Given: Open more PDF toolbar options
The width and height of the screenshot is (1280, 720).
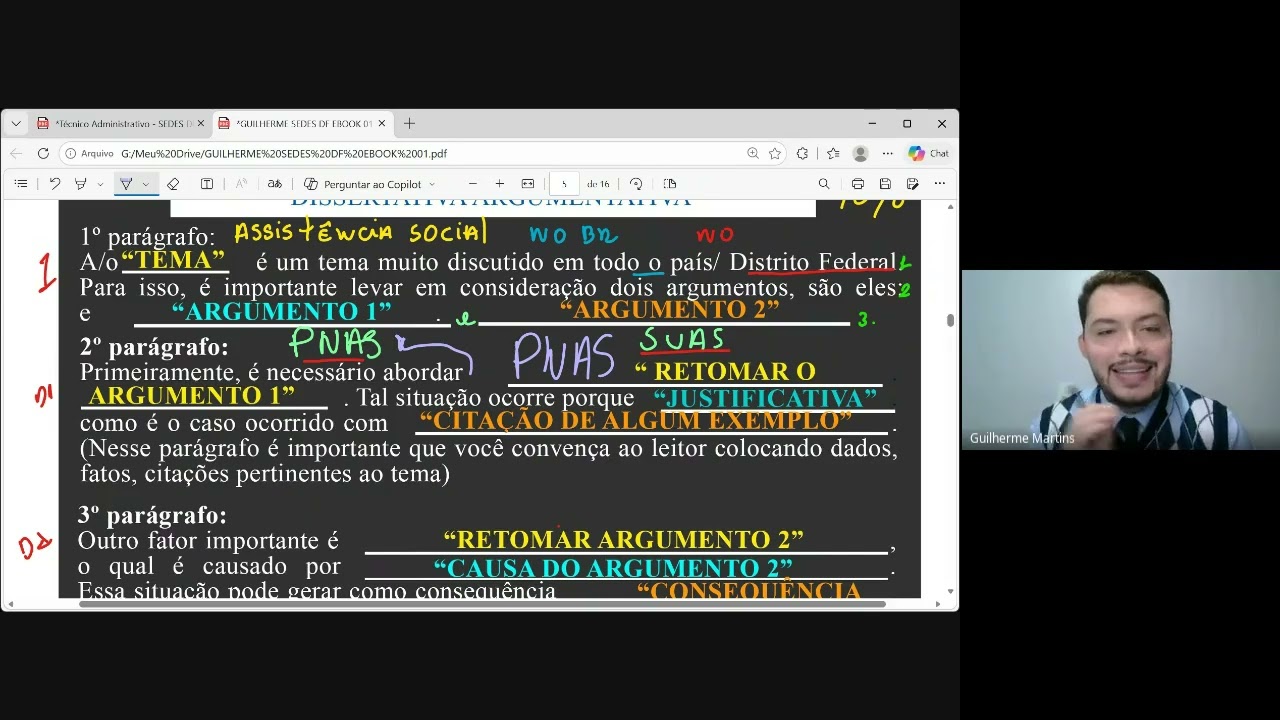Looking at the screenshot, I should [939, 184].
